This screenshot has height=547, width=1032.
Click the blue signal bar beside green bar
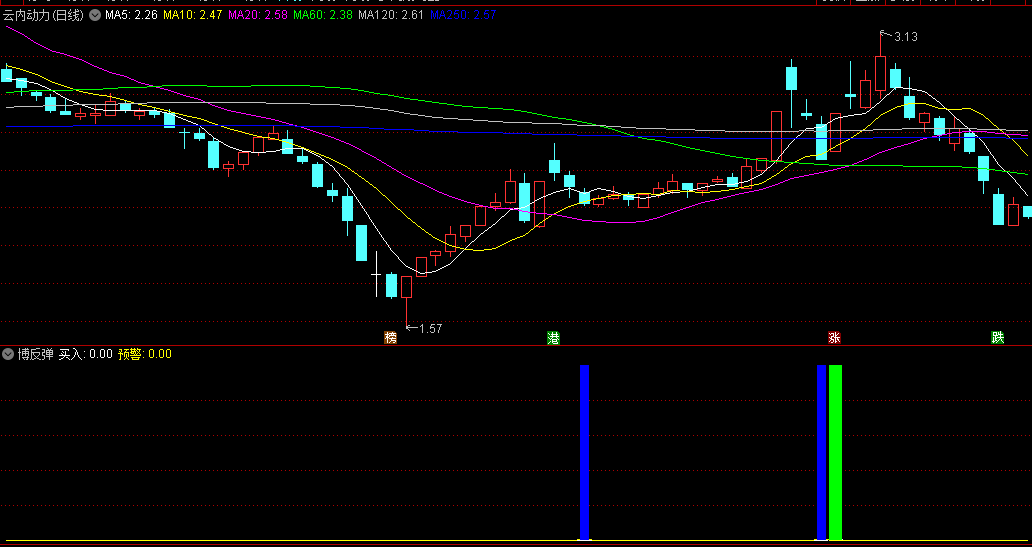pos(821,452)
